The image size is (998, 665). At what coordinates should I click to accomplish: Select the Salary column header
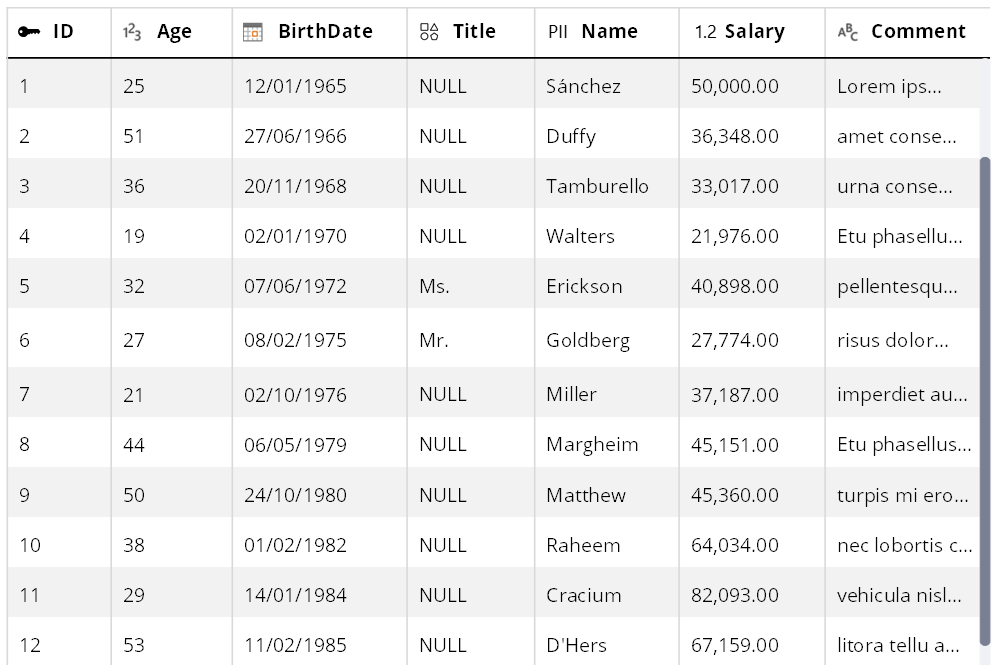coord(752,32)
